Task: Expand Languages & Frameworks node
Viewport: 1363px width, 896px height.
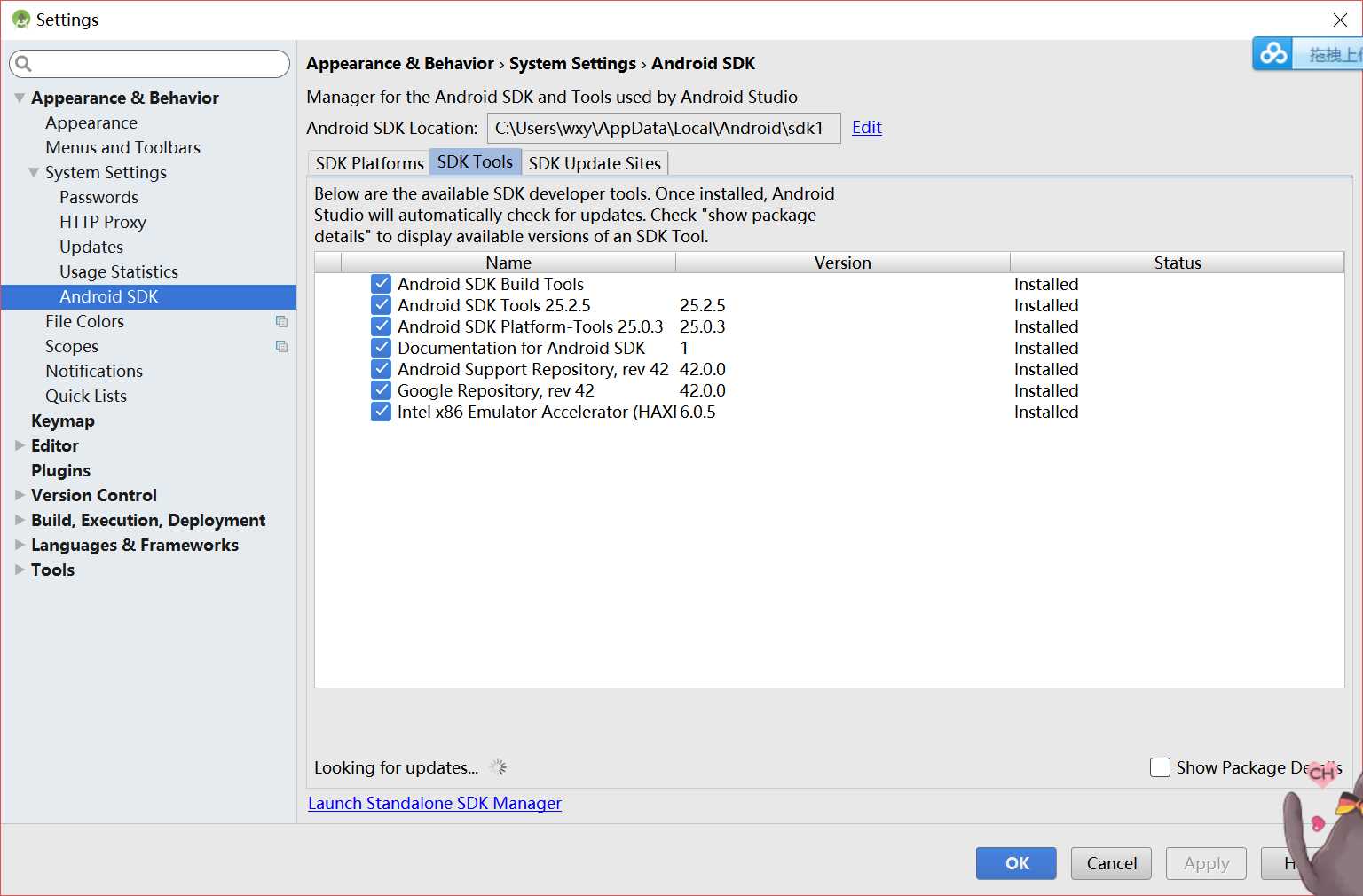Action: pyautogui.click(x=20, y=545)
